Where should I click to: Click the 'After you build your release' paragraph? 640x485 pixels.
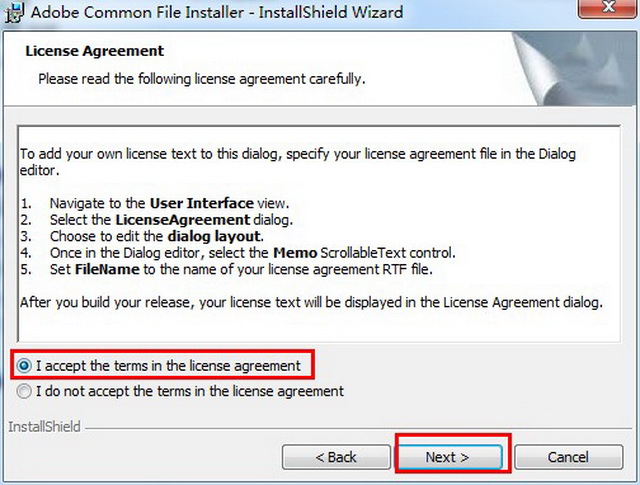click(311, 301)
